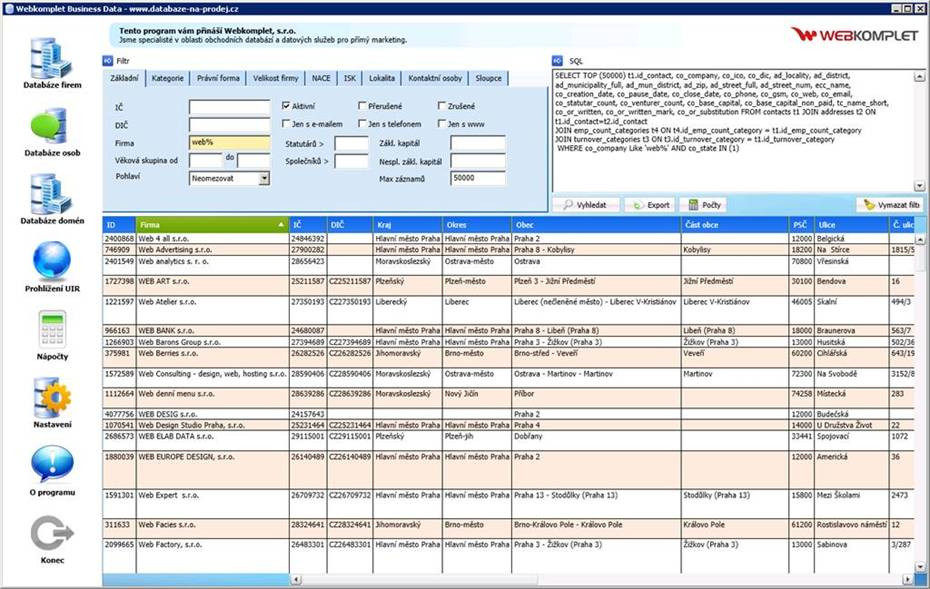This screenshot has height=589, width=930.
Task: Open the Databáze domén section icon
Action: [x=52, y=194]
